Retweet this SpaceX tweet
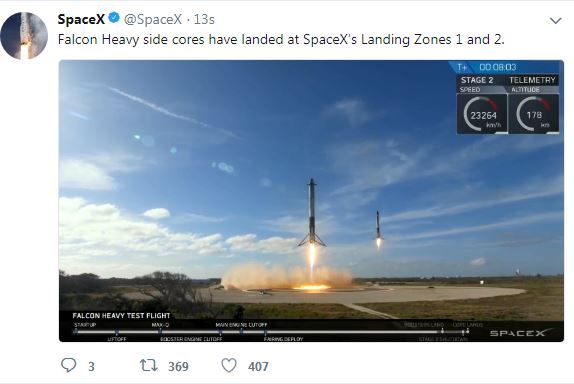 coord(149,365)
